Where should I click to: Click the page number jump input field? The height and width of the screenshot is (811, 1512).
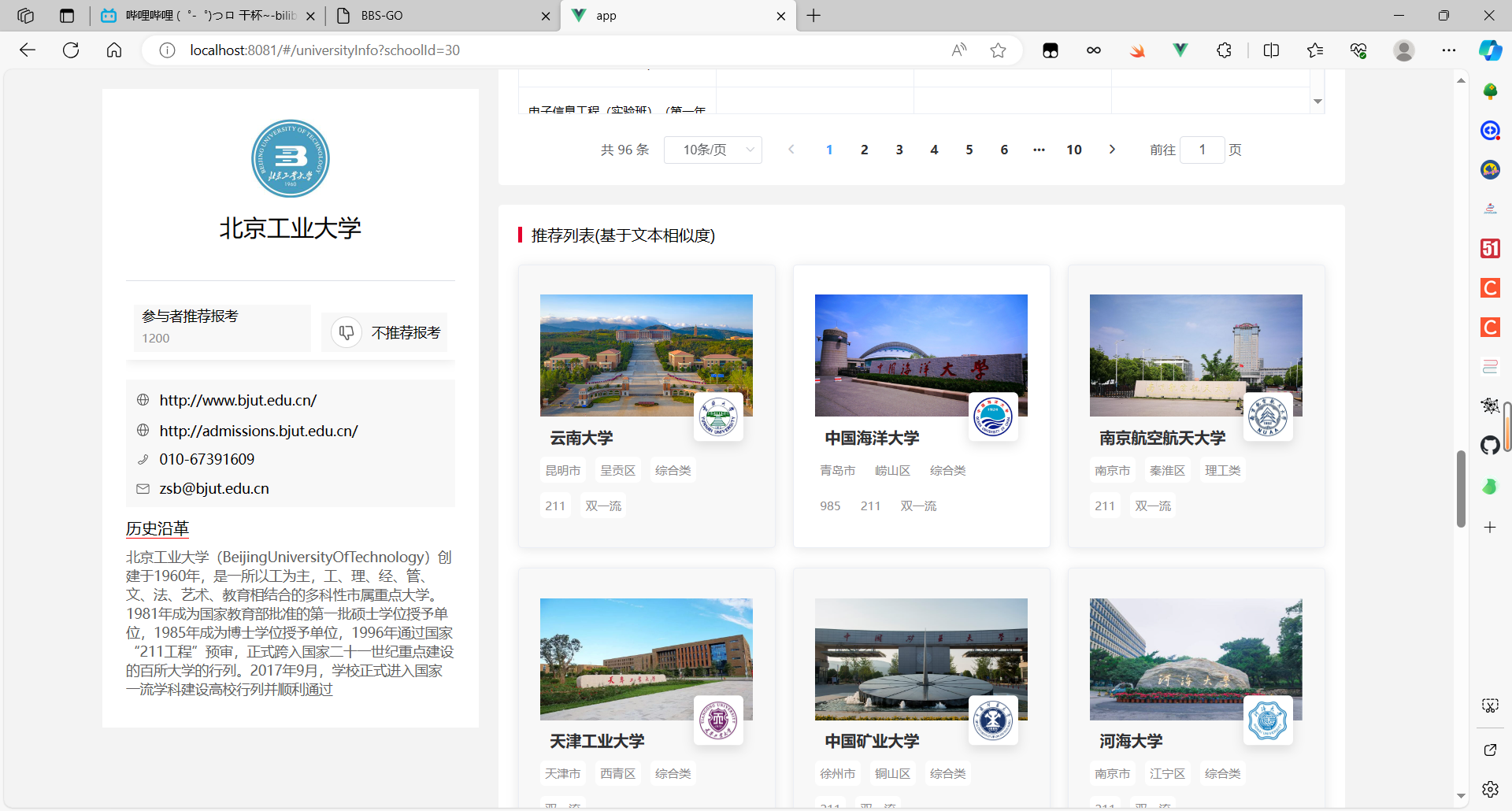[x=1203, y=150]
